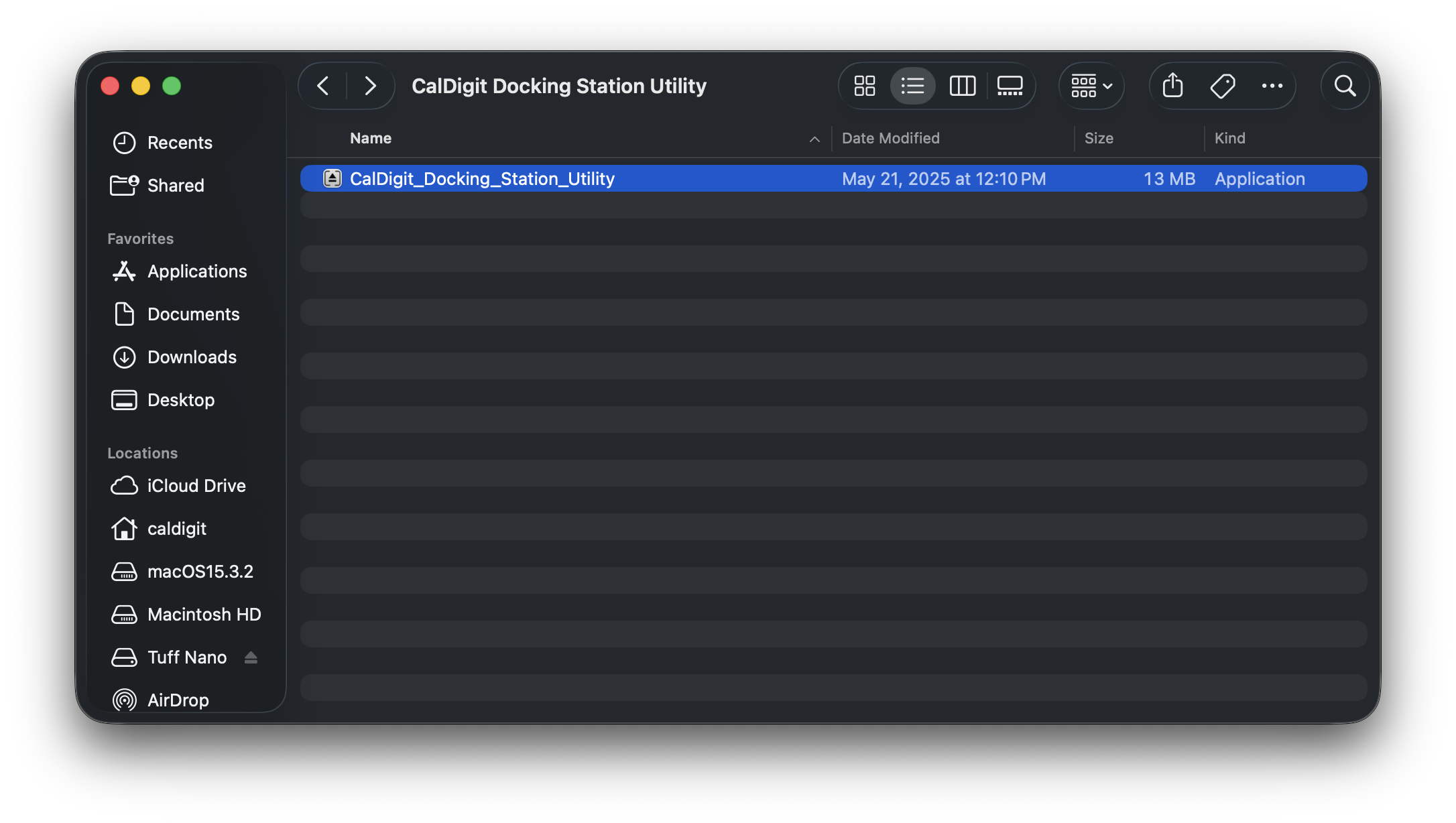The width and height of the screenshot is (1456, 823).
Task: Open the Applications sidebar item
Action: 197,271
